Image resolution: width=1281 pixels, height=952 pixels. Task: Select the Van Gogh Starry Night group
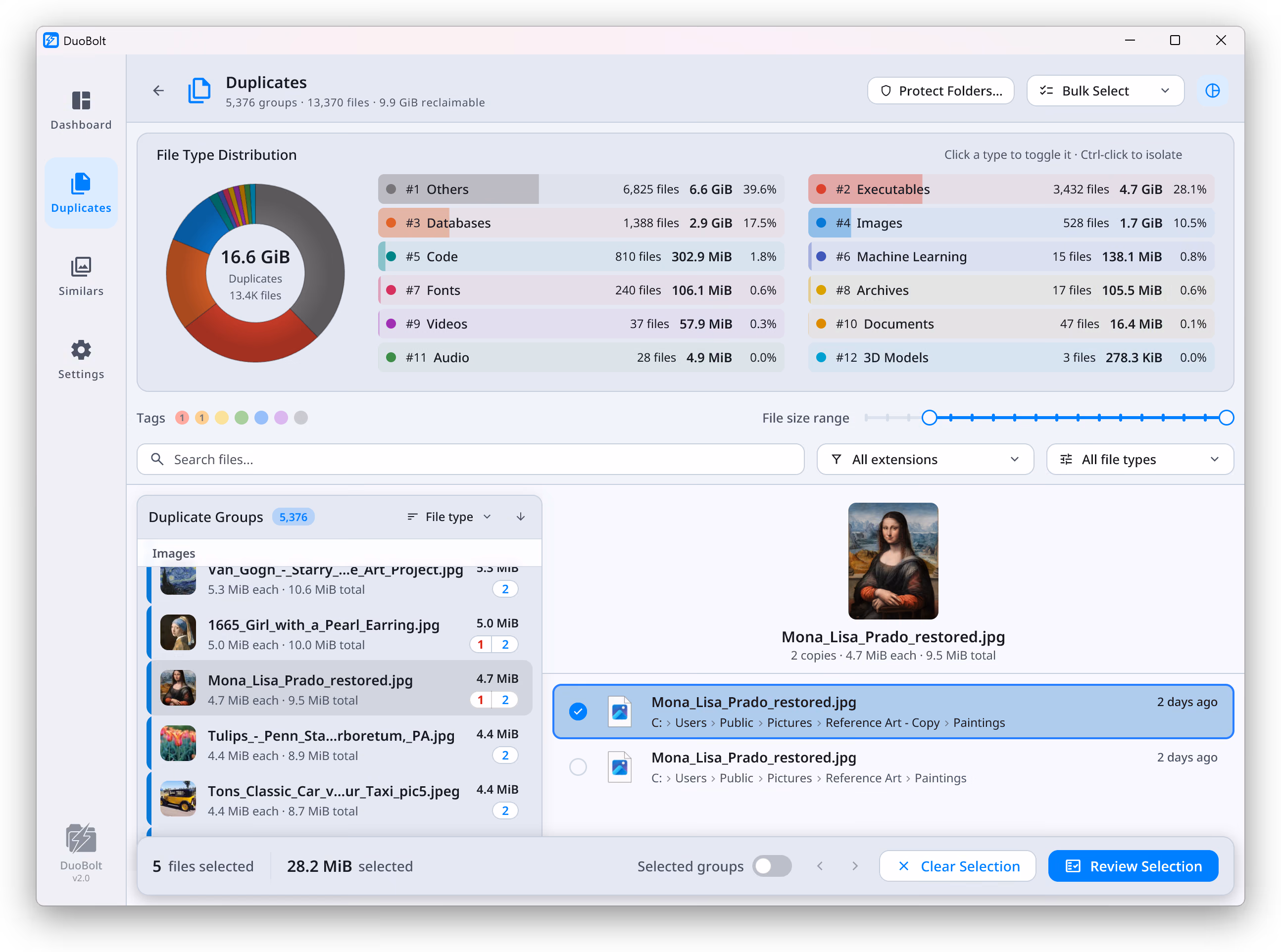(x=339, y=584)
